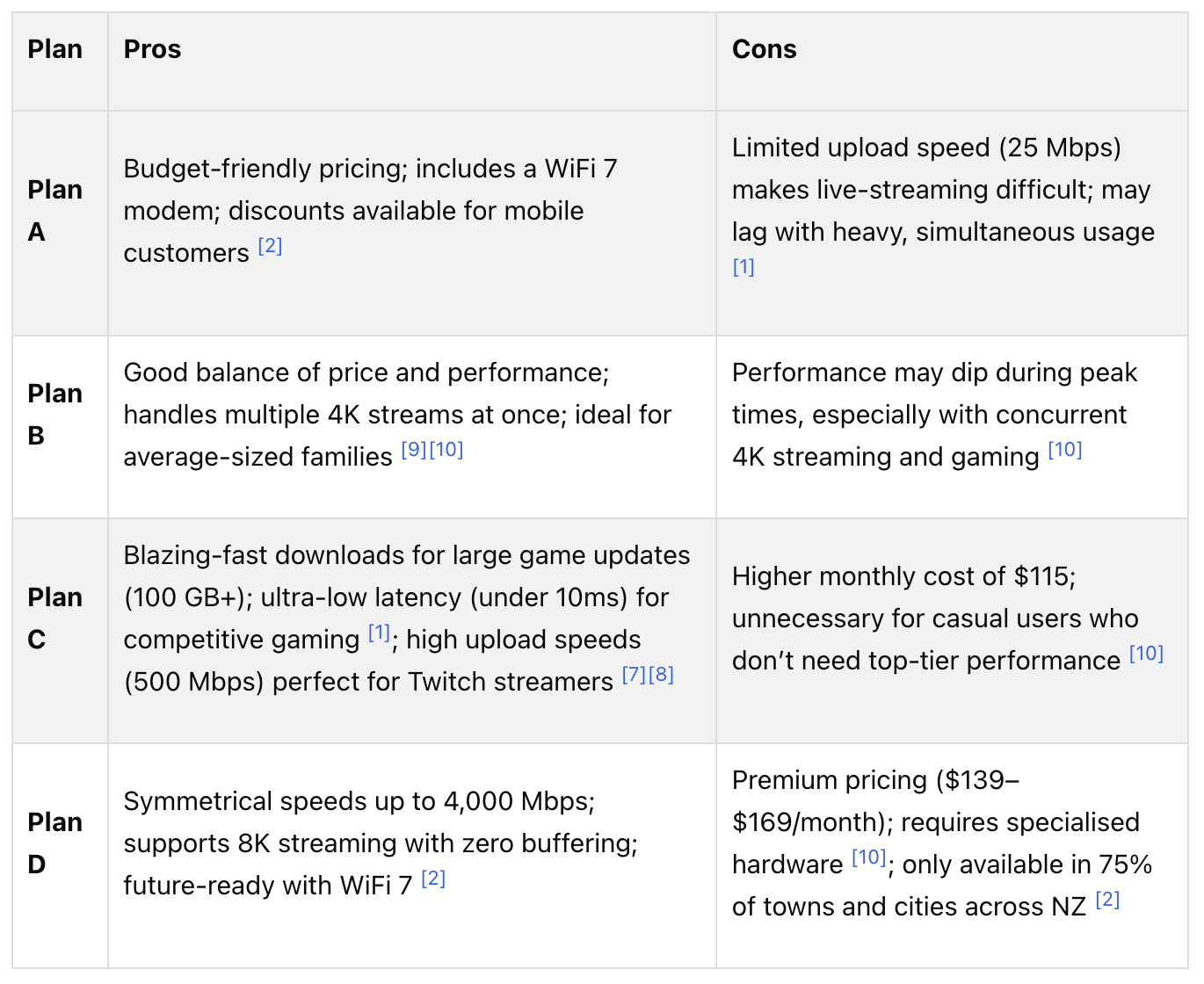Select the 'Plan D' row label
Viewport: 1204px width, 984px height.
tap(55, 843)
